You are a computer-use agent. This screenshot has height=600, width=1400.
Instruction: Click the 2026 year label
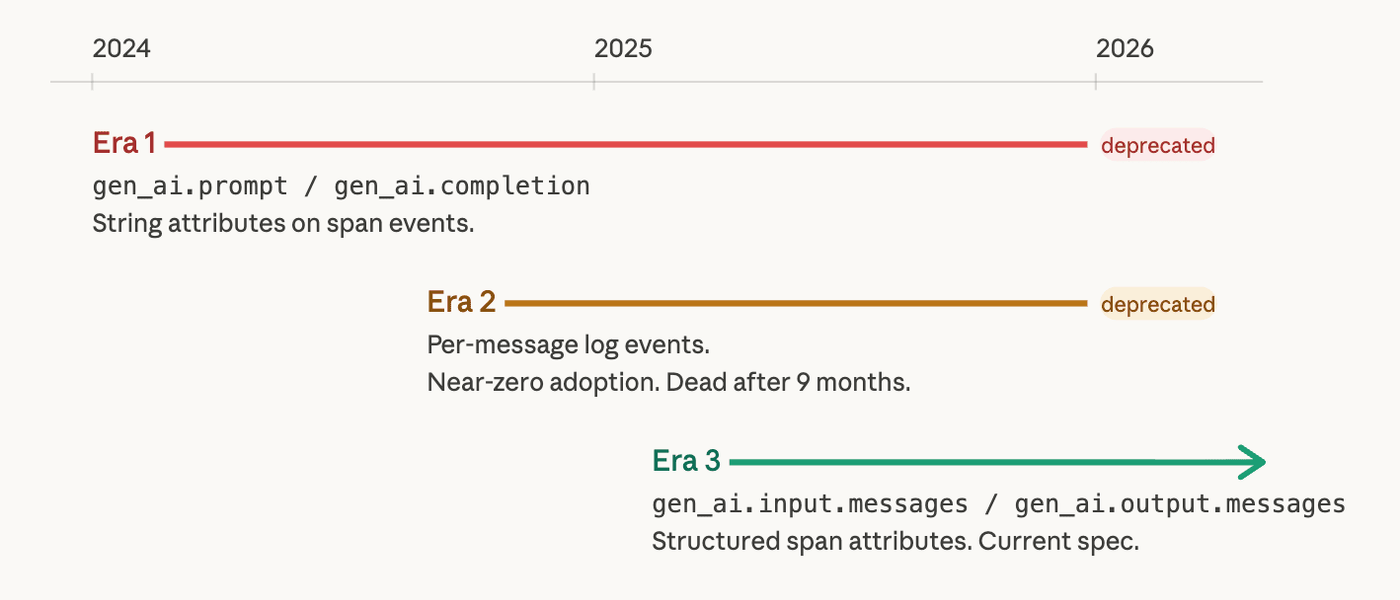point(1125,48)
